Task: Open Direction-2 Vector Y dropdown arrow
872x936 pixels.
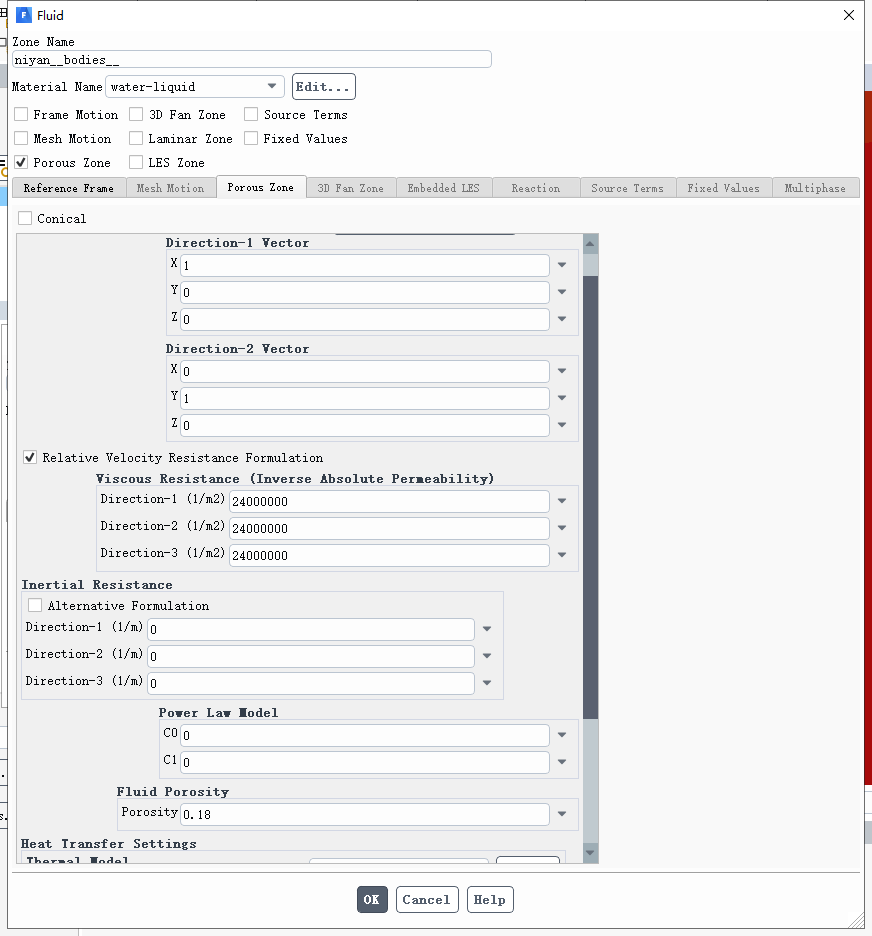Action: [562, 398]
